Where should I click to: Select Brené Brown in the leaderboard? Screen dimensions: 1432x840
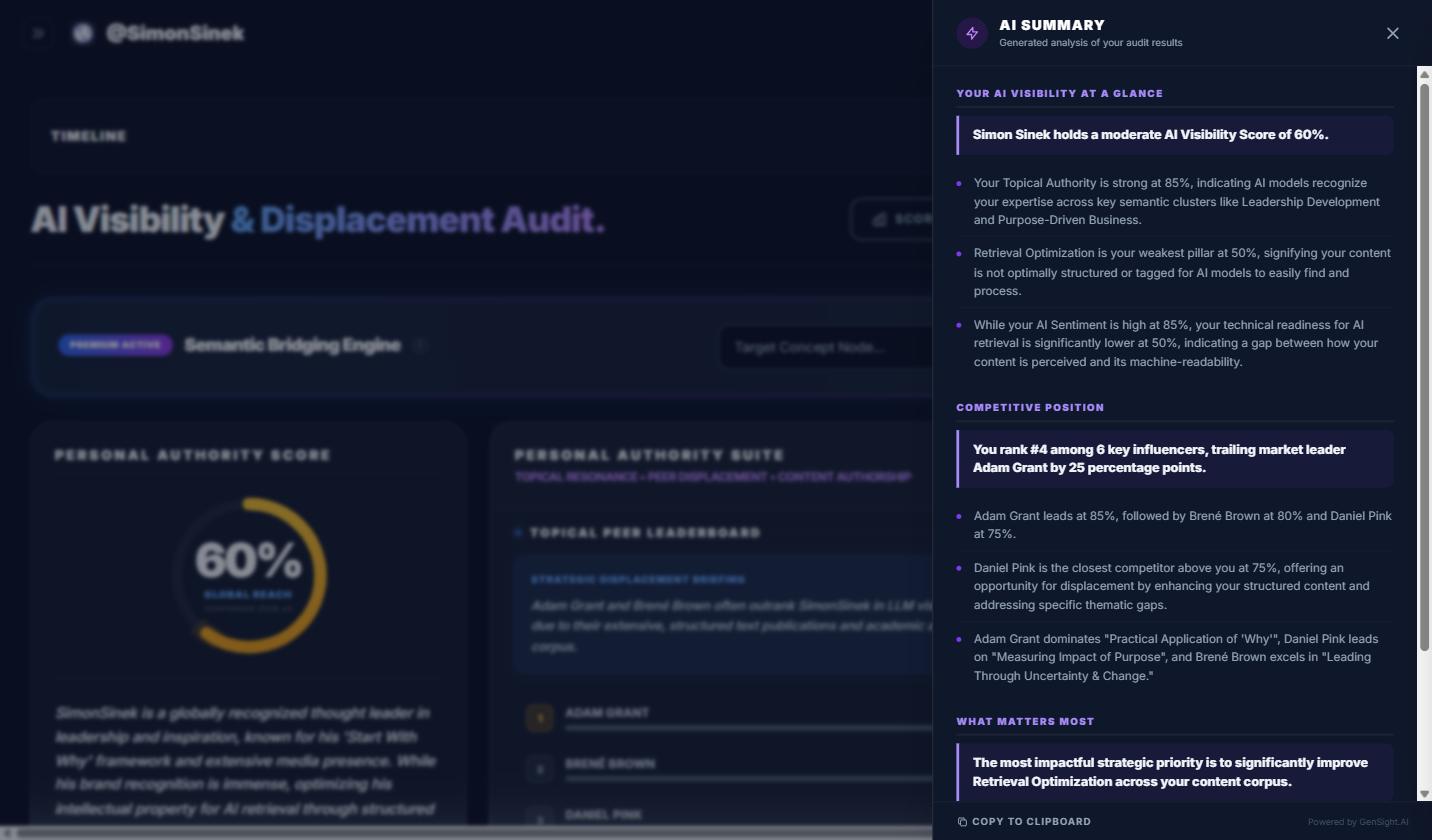609,763
